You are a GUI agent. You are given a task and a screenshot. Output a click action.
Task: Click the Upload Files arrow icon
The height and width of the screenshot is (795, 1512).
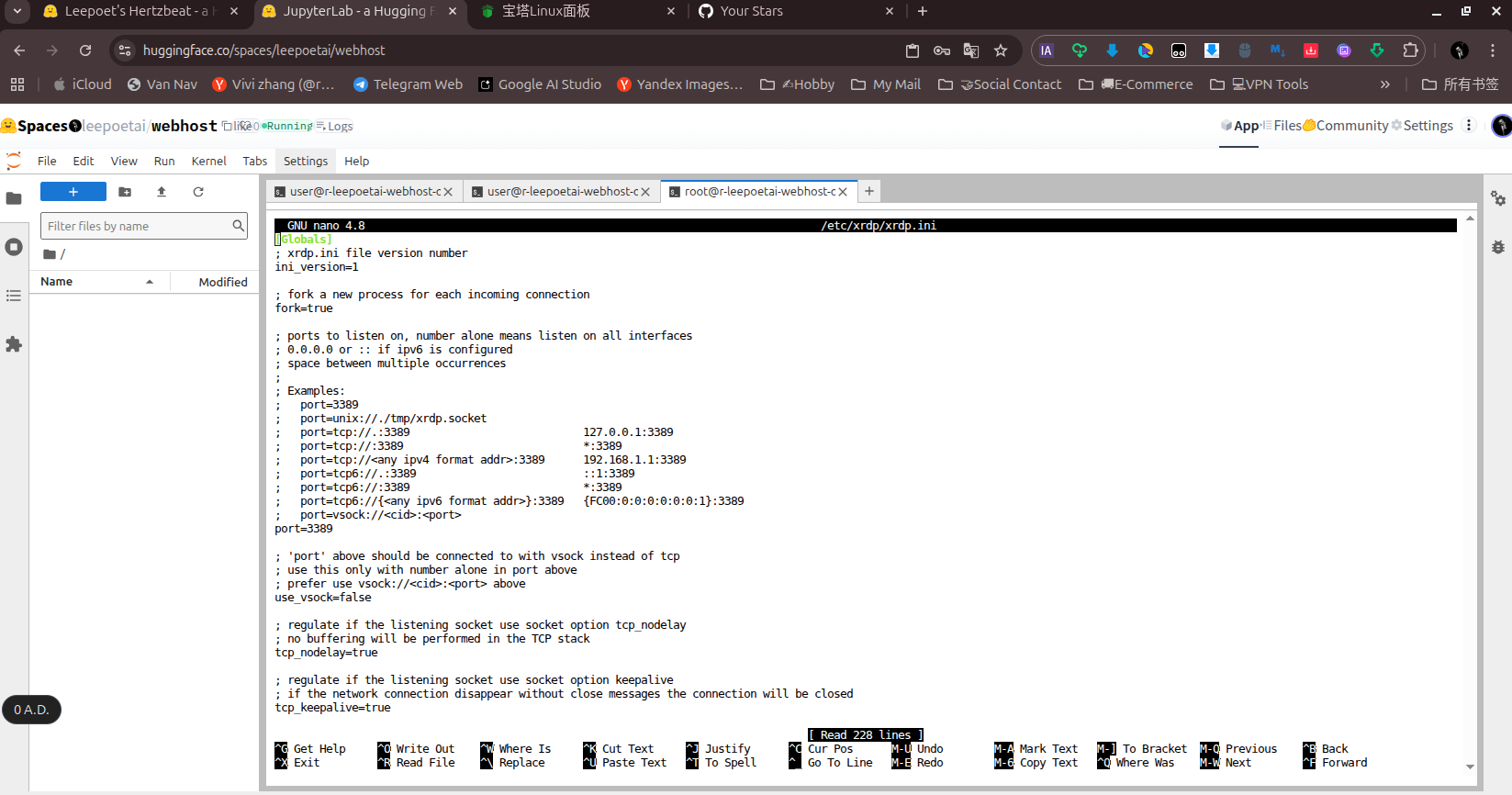click(162, 192)
